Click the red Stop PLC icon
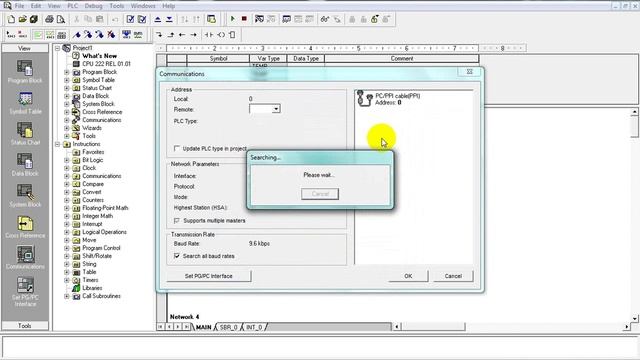This screenshot has width=640, height=360. (x=244, y=19)
